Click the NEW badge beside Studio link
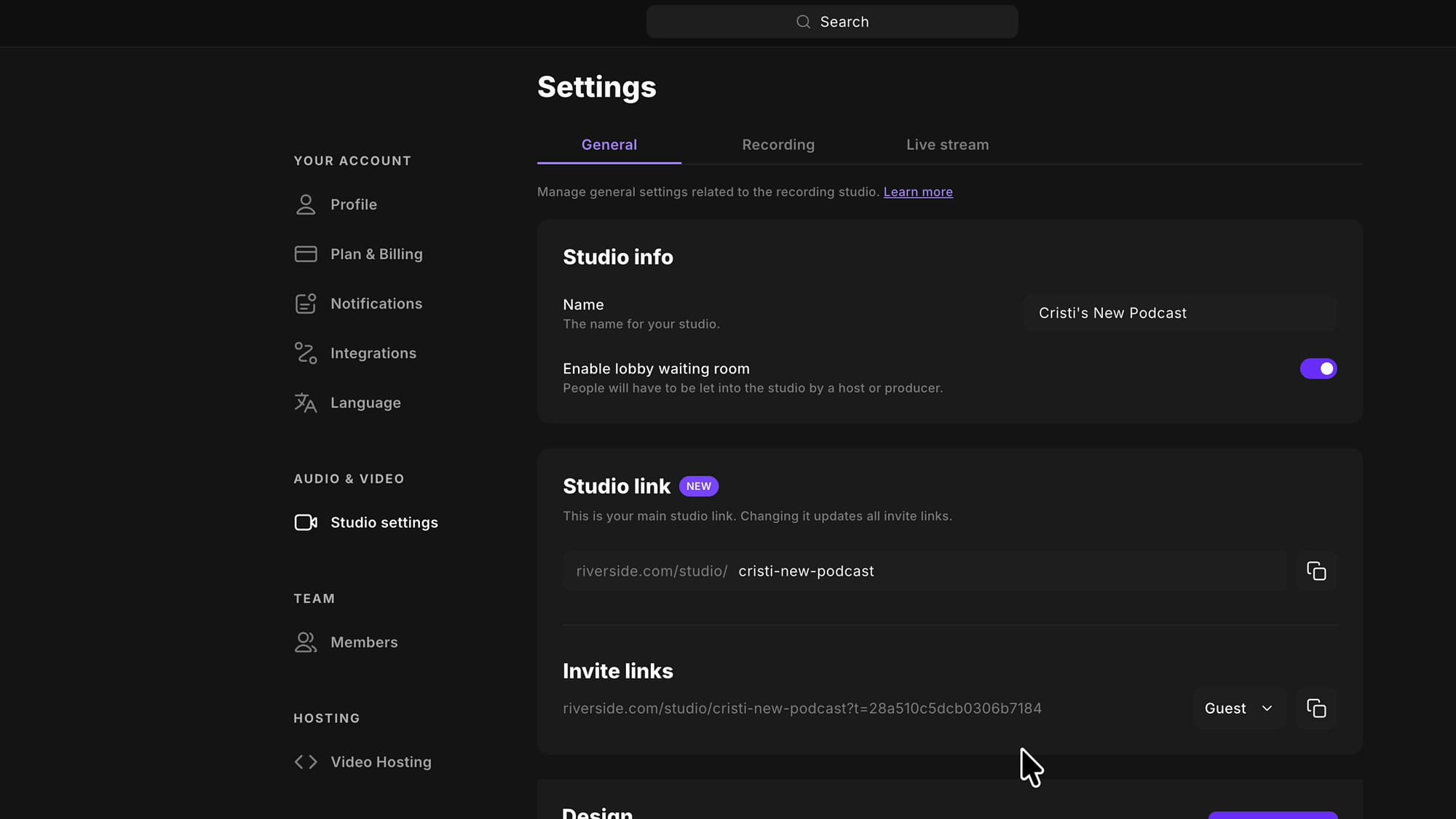This screenshot has height=819, width=1456. coord(699,486)
